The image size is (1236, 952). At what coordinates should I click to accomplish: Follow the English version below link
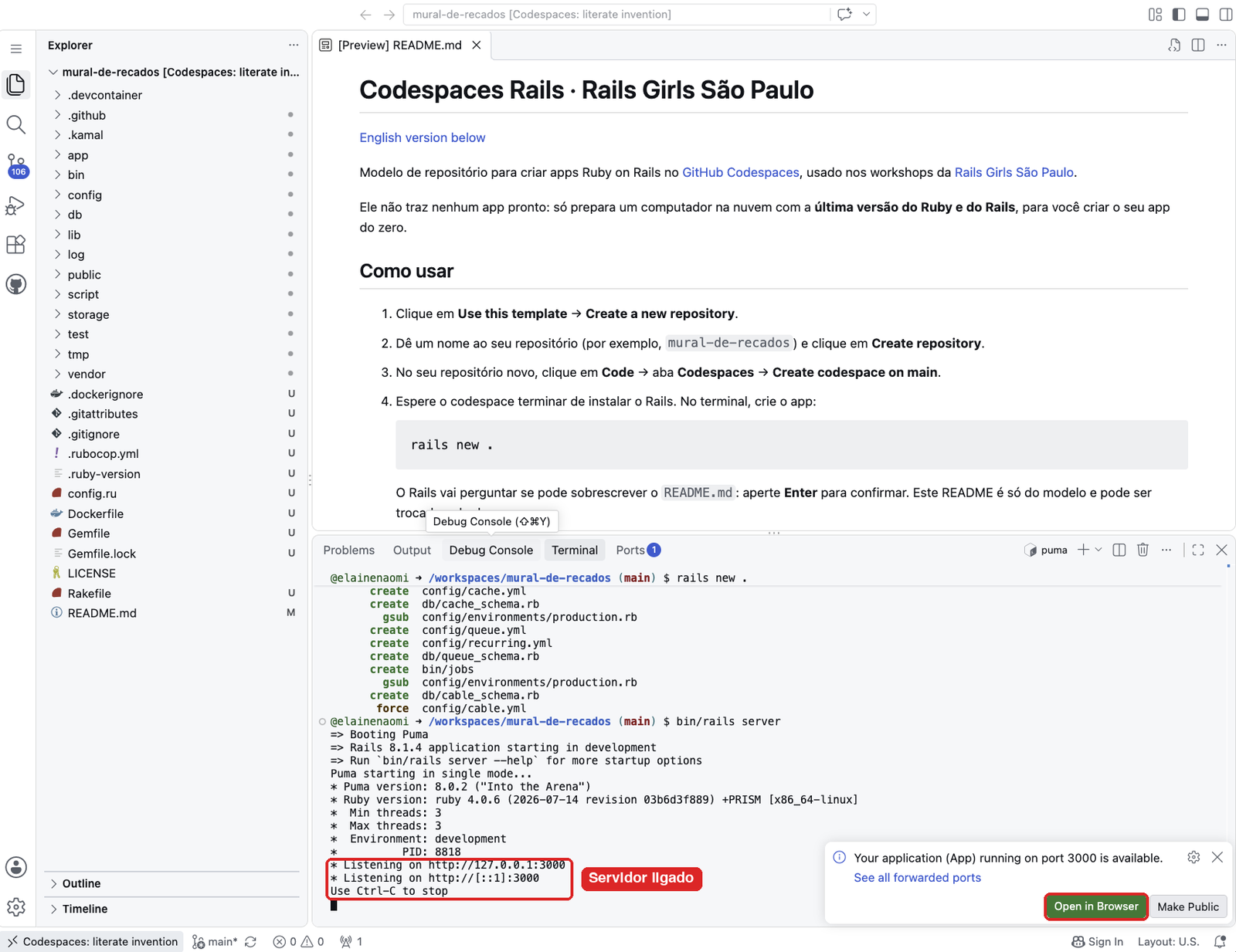[x=423, y=137]
